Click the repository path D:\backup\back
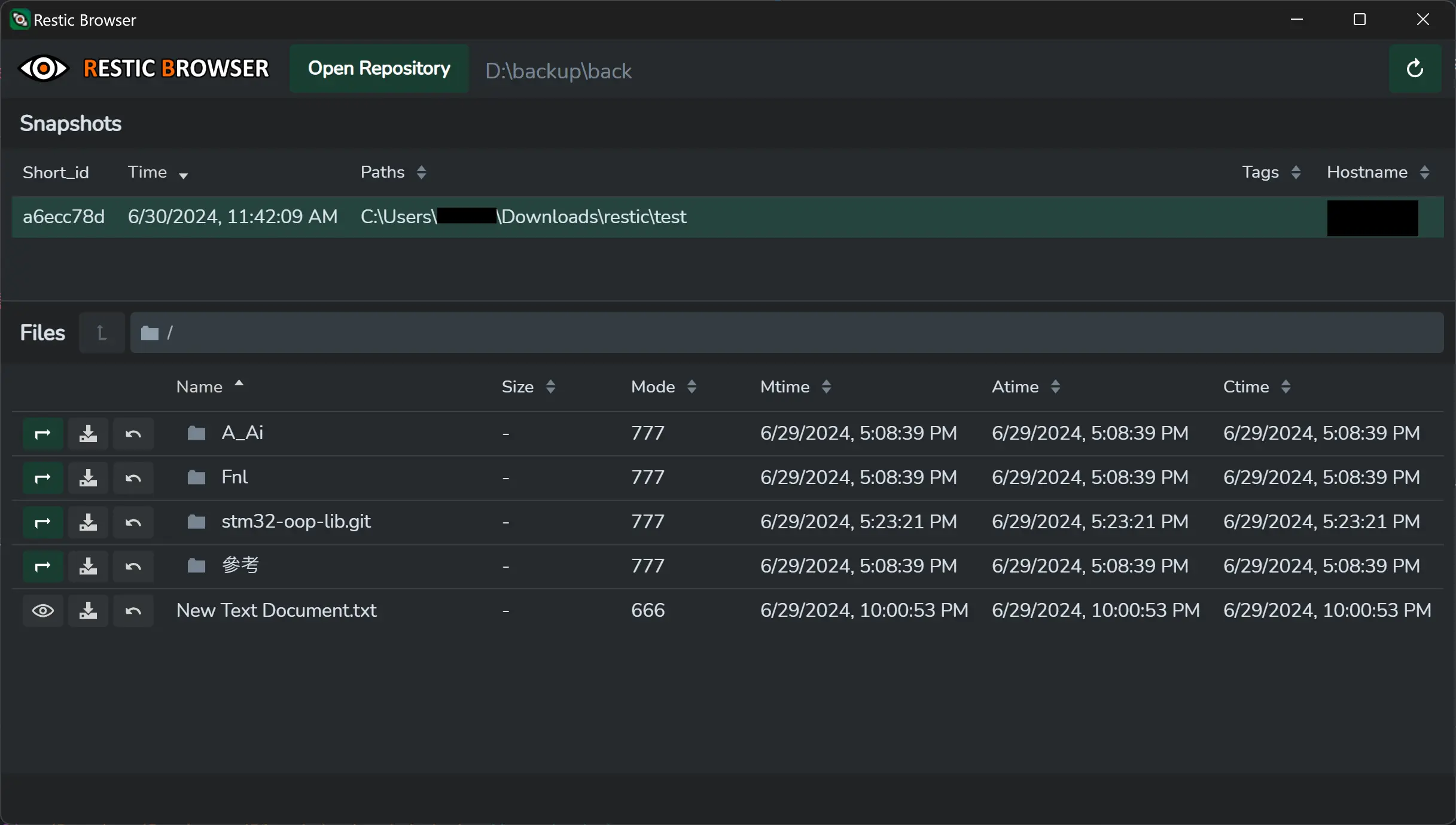Image resolution: width=1456 pixels, height=825 pixels. pyautogui.click(x=558, y=71)
